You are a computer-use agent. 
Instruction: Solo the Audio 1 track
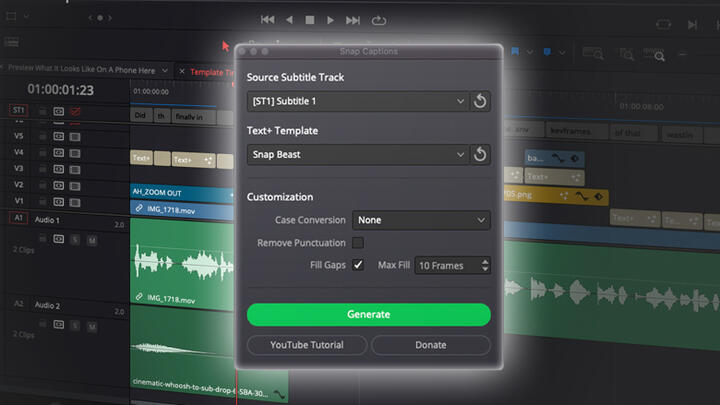tap(76, 240)
